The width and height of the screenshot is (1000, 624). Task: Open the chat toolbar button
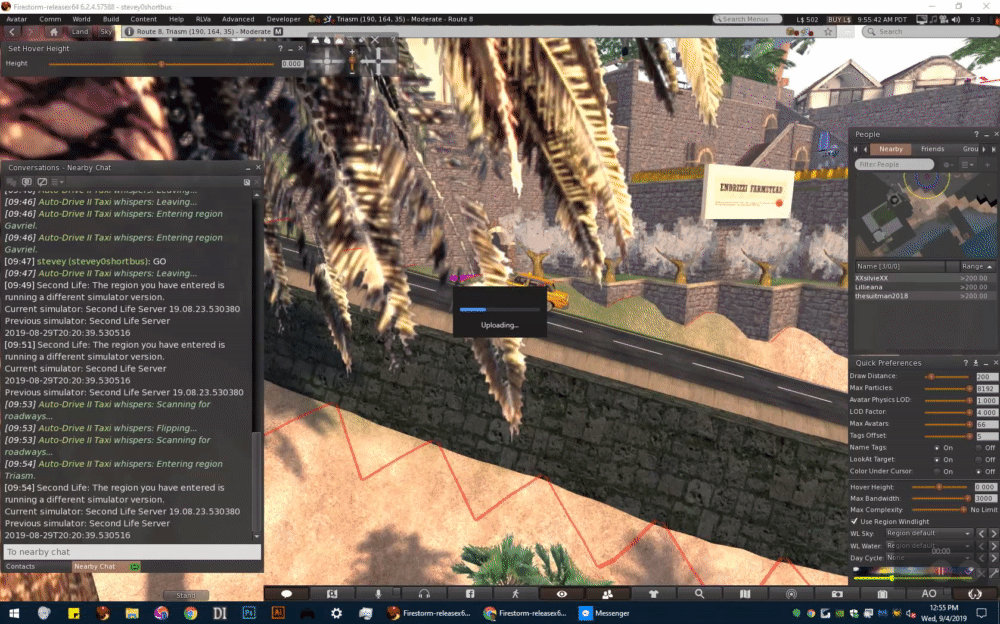(286, 593)
